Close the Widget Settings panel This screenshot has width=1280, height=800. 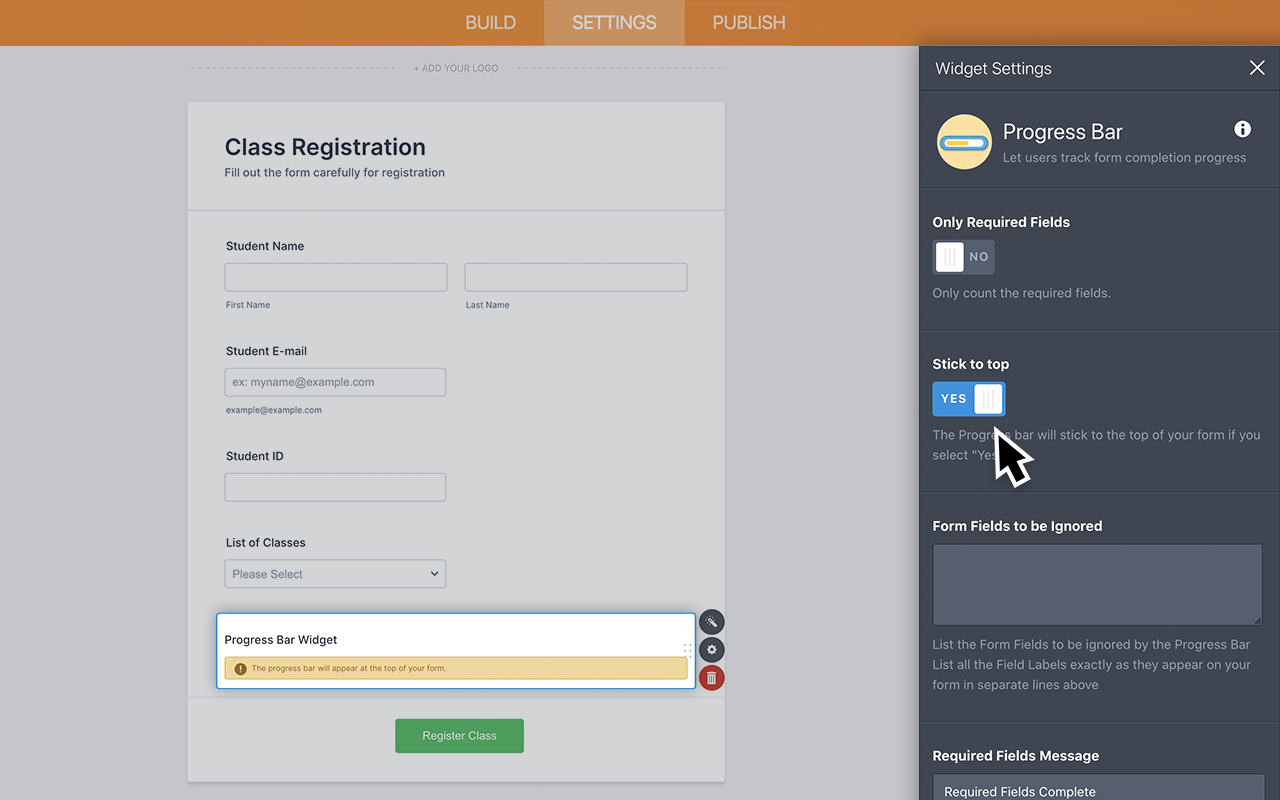[1257, 68]
